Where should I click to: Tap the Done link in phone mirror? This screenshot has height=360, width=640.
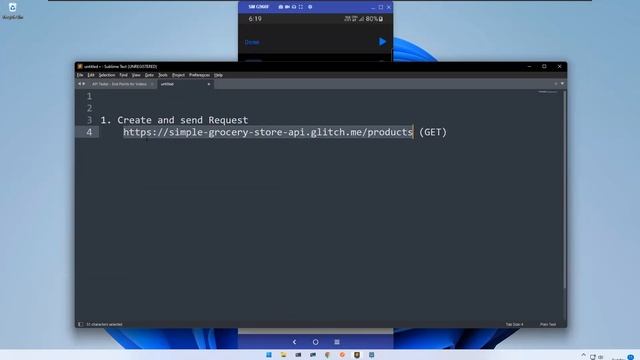click(x=252, y=42)
